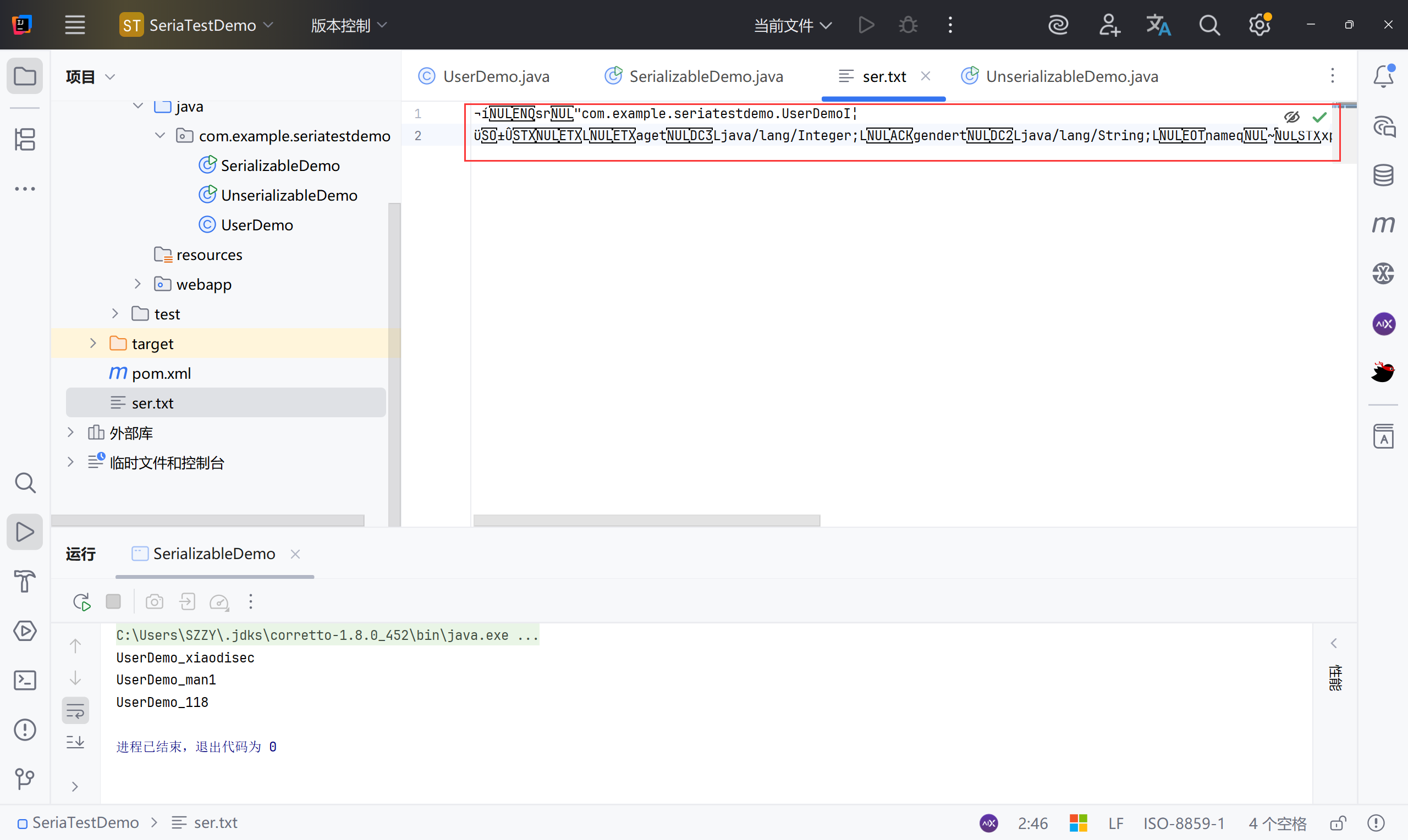This screenshot has height=840, width=1408.
Task: Select pom.xml in project tree
Action: 161,374
